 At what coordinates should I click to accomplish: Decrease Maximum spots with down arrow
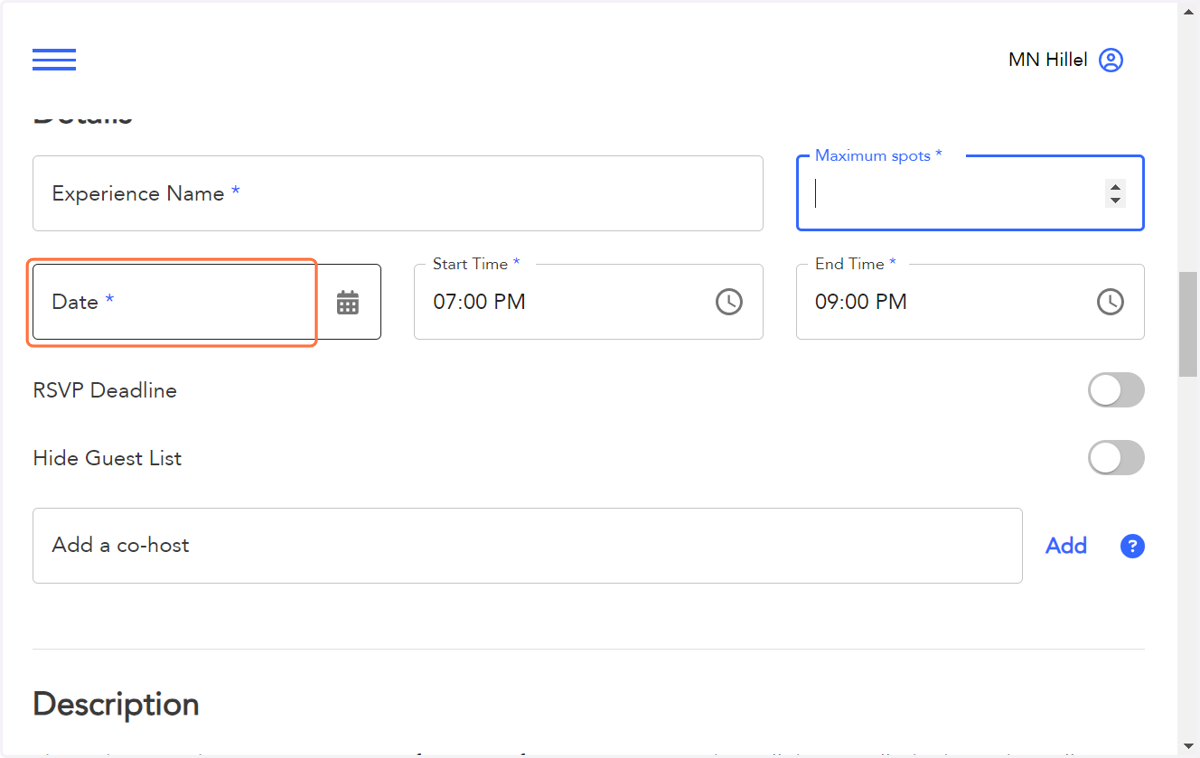click(1115, 200)
